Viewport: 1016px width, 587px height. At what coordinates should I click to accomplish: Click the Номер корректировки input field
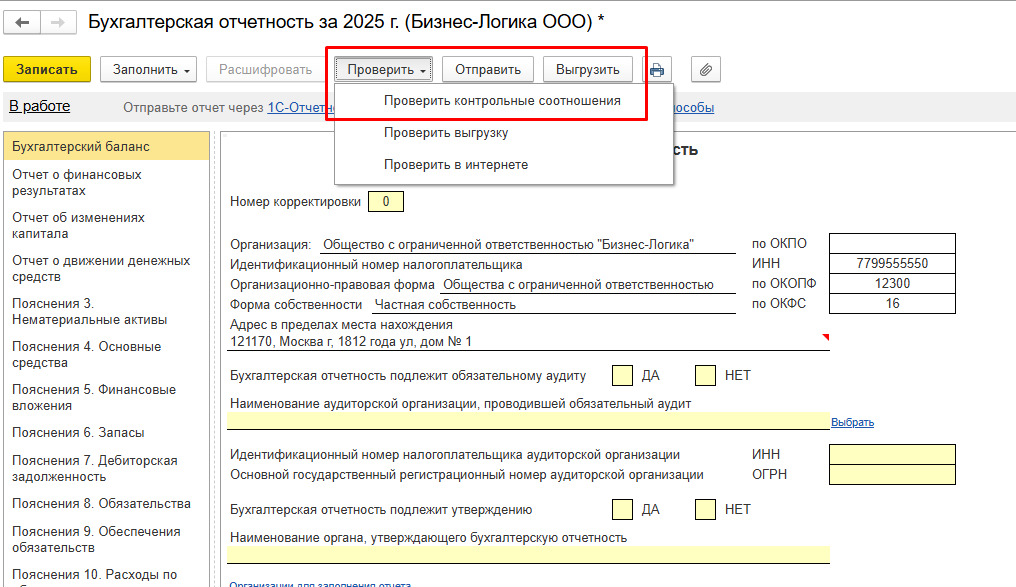(x=386, y=201)
